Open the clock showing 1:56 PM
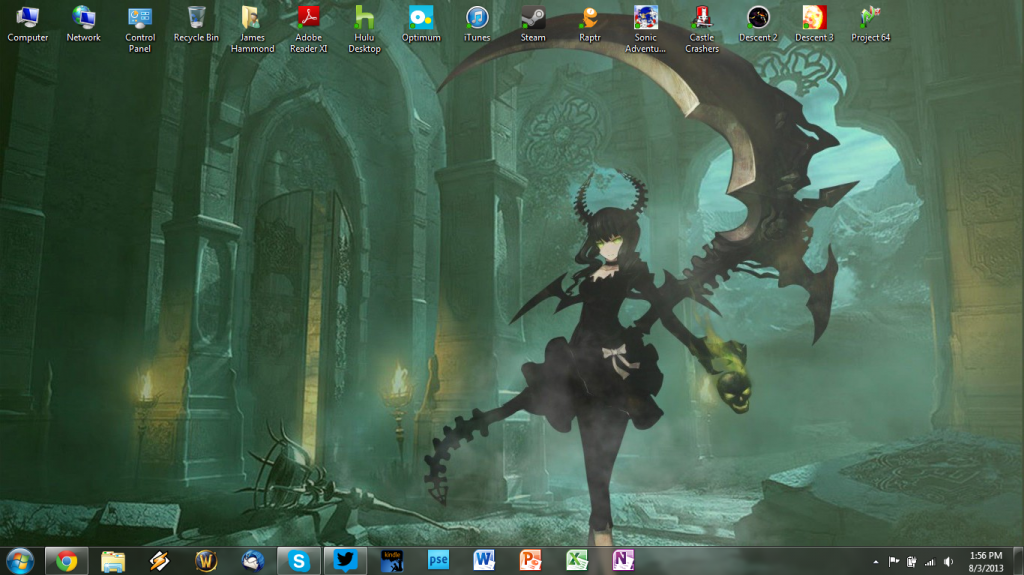1024x575 pixels. click(x=985, y=562)
